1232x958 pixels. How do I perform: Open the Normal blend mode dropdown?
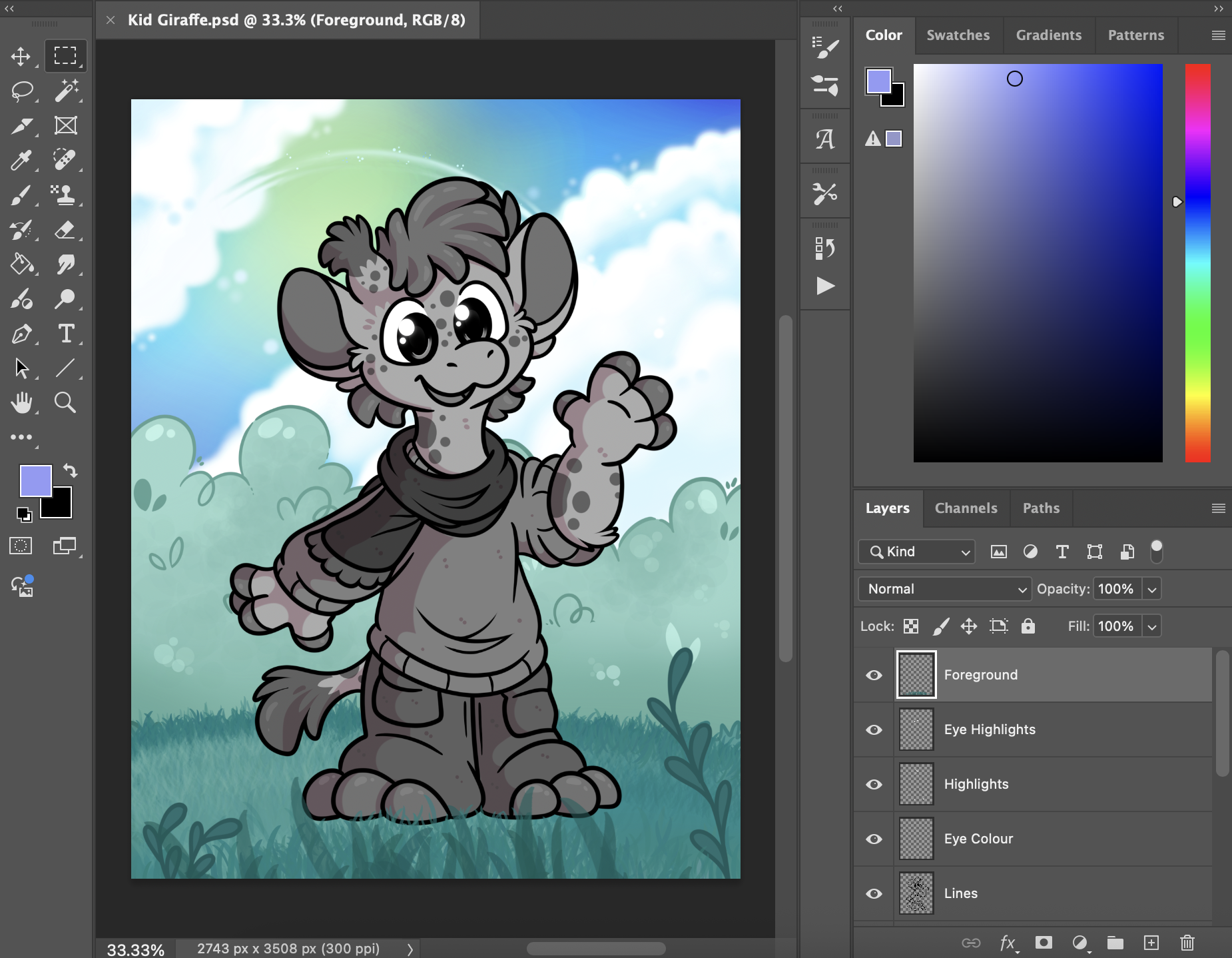coord(944,589)
